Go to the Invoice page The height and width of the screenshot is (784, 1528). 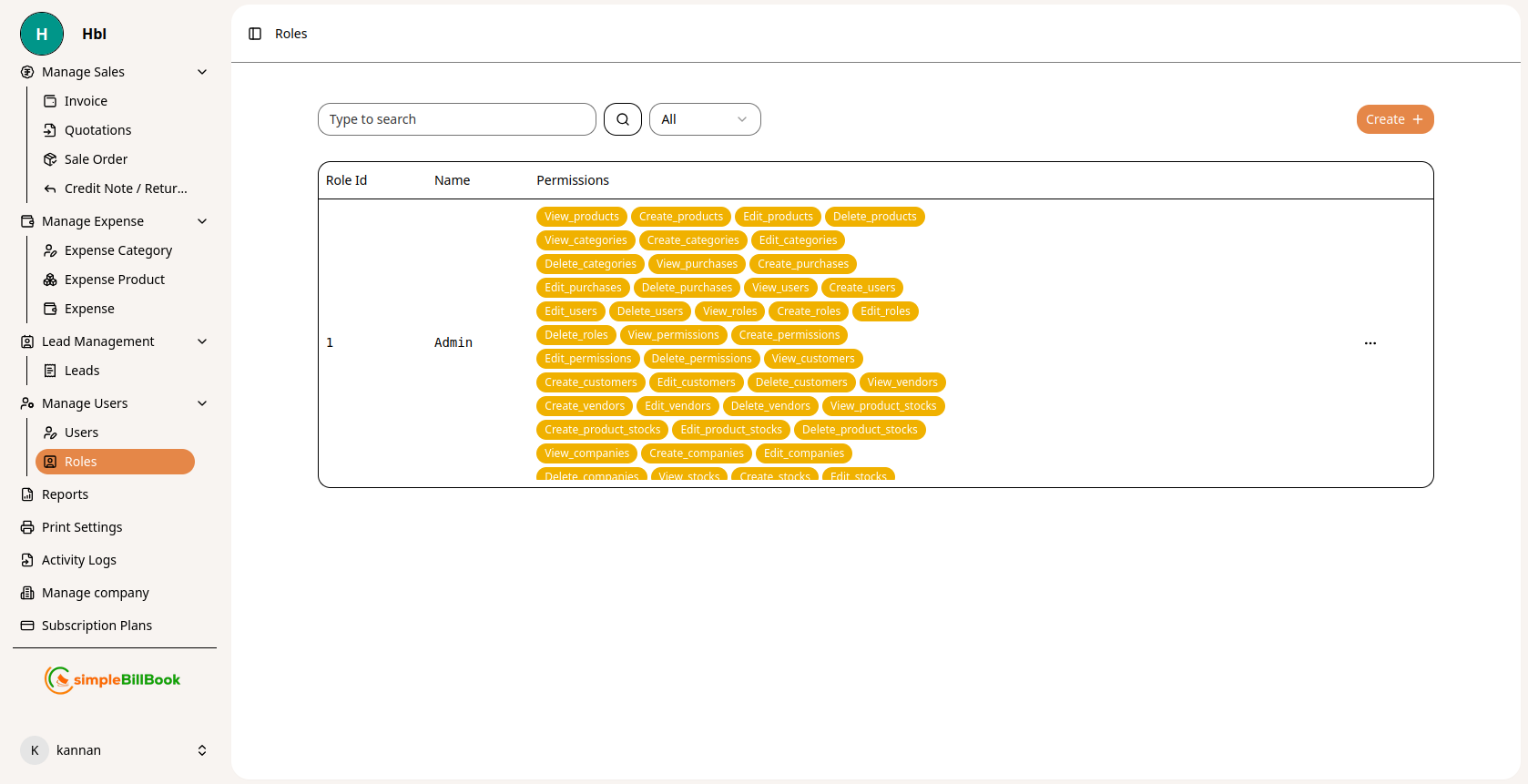click(86, 101)
